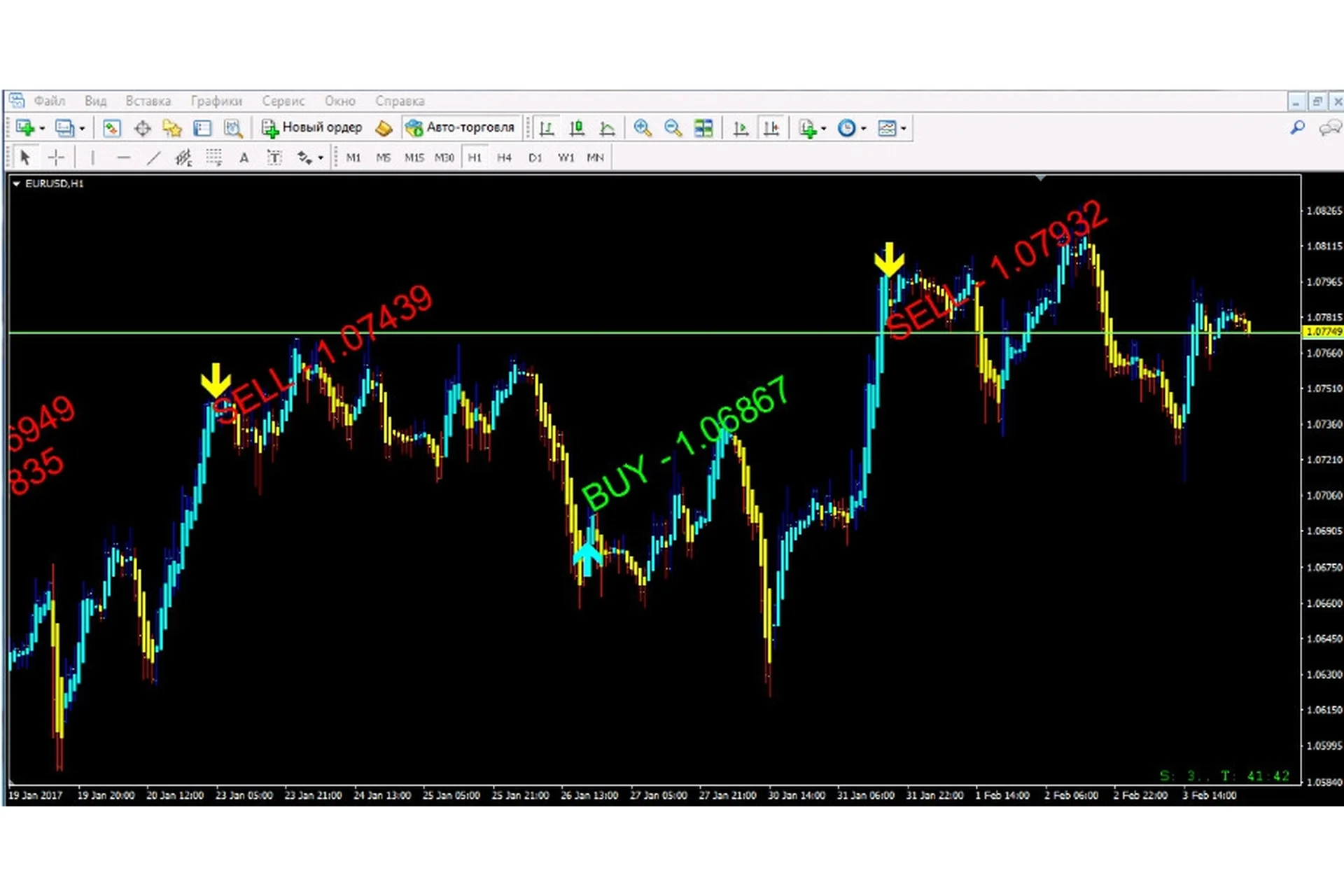The height and width of the screenshot is (896, 1344).
Task: Toggle the Auto-trading button
Action: tap(461, 128)
